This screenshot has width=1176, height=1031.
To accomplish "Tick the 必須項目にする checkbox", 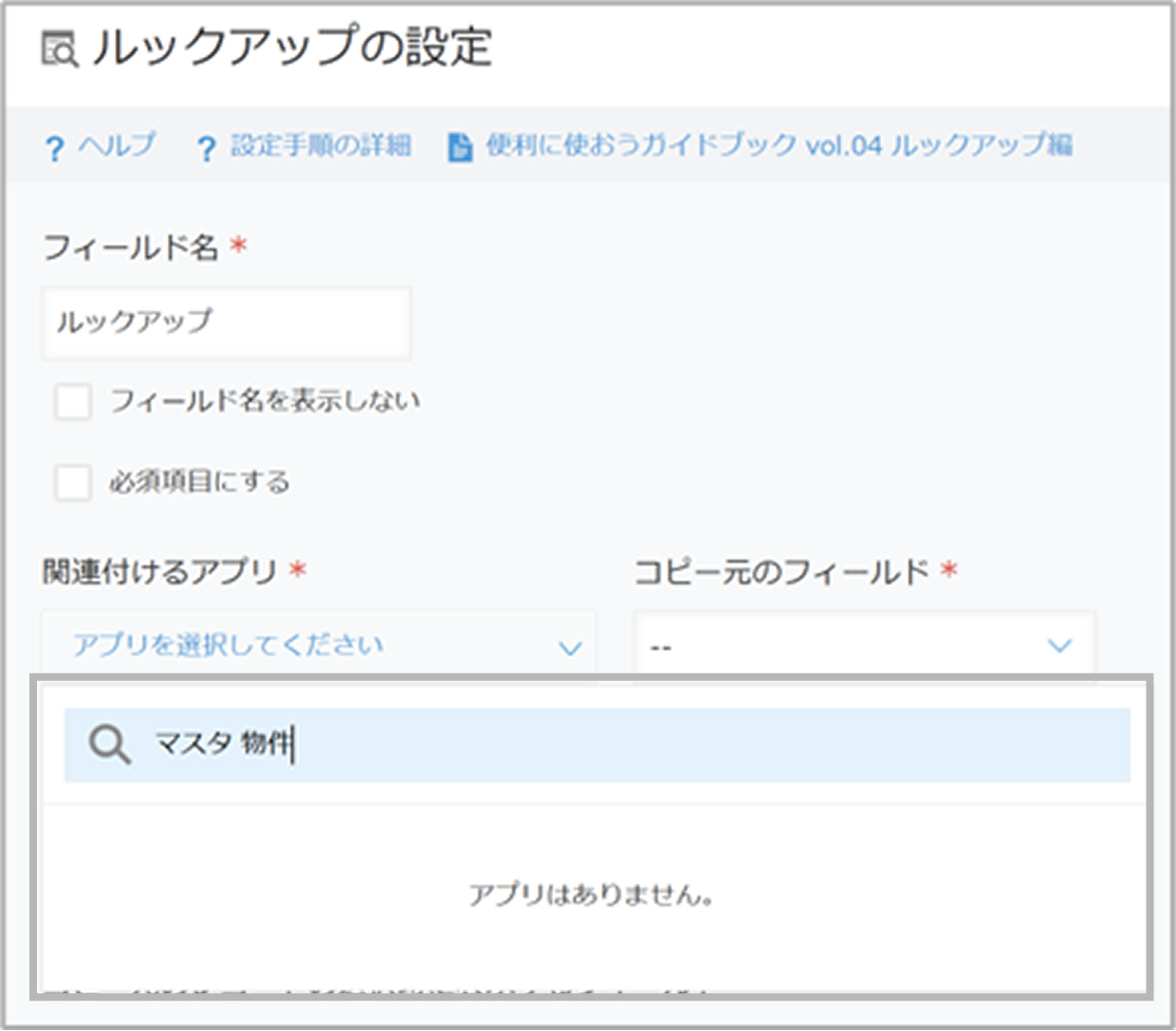I will tap(73, 482).
